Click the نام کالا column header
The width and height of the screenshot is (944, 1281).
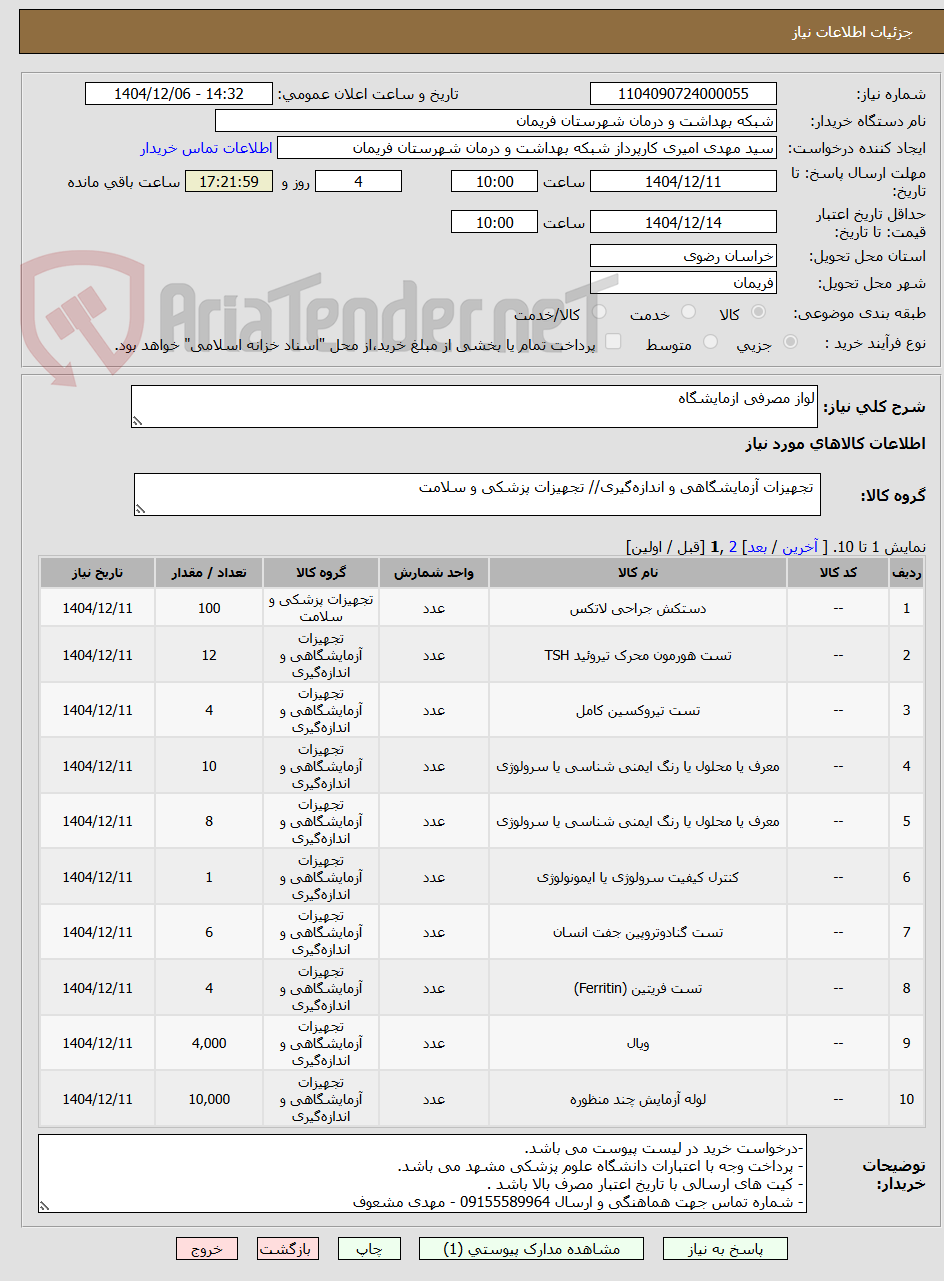point(638,573)
